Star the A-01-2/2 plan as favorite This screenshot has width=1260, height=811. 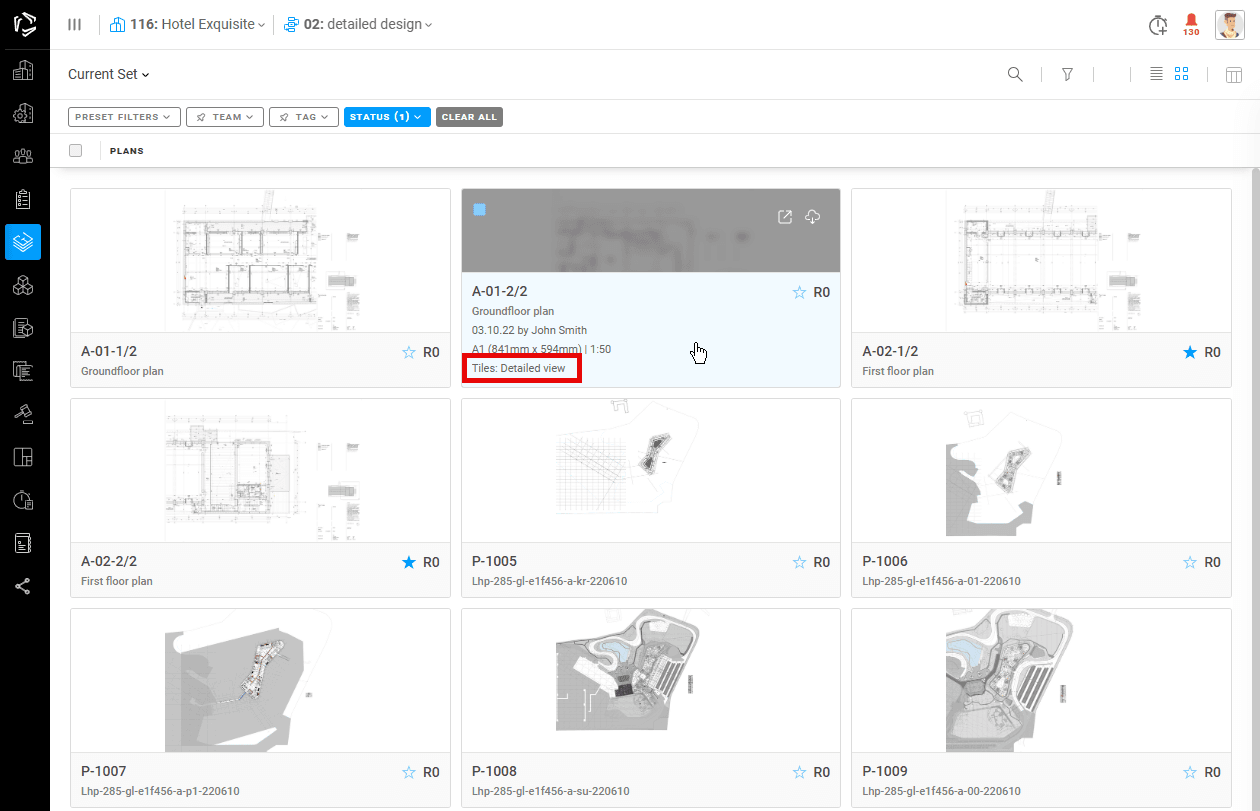pos(799,292)
